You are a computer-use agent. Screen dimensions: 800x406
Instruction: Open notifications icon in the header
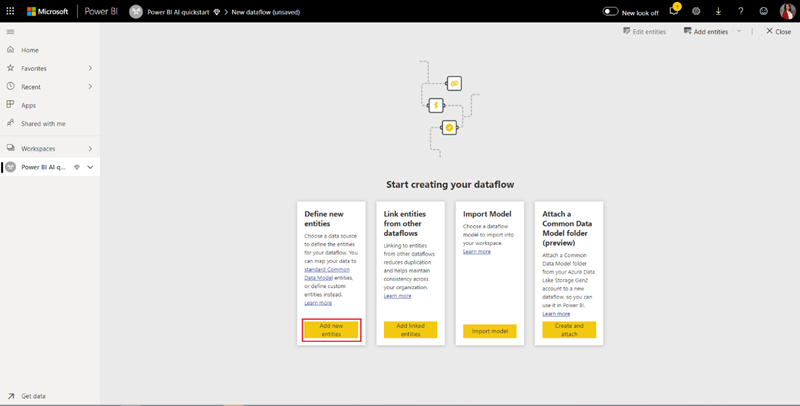[674, 11]
